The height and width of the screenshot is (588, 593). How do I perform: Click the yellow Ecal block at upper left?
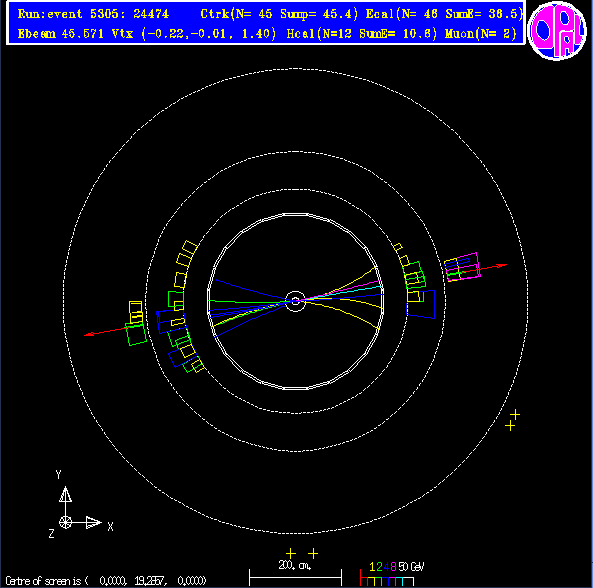(189, 248)
